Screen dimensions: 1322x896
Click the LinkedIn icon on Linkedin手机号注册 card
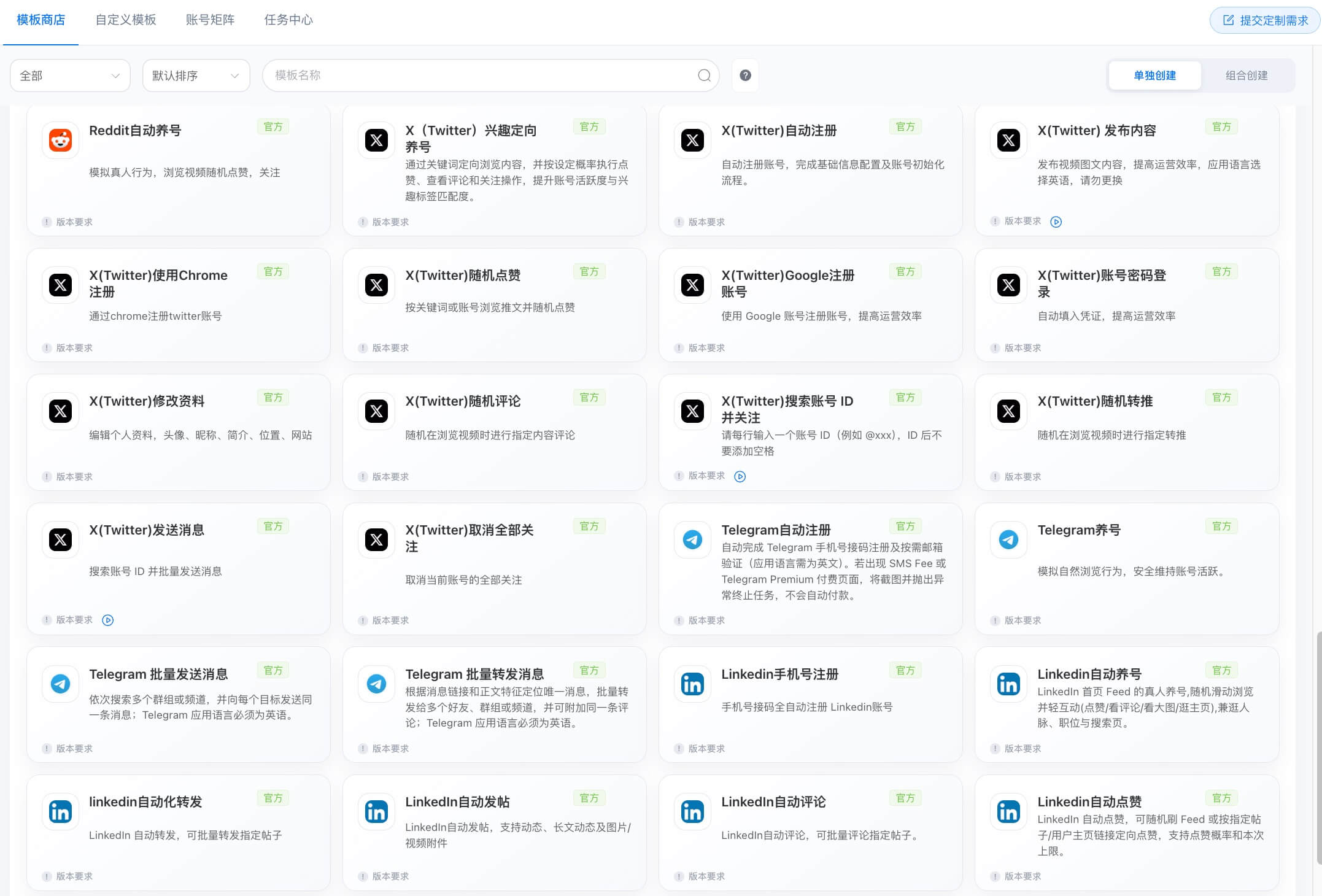coord(692,684)
